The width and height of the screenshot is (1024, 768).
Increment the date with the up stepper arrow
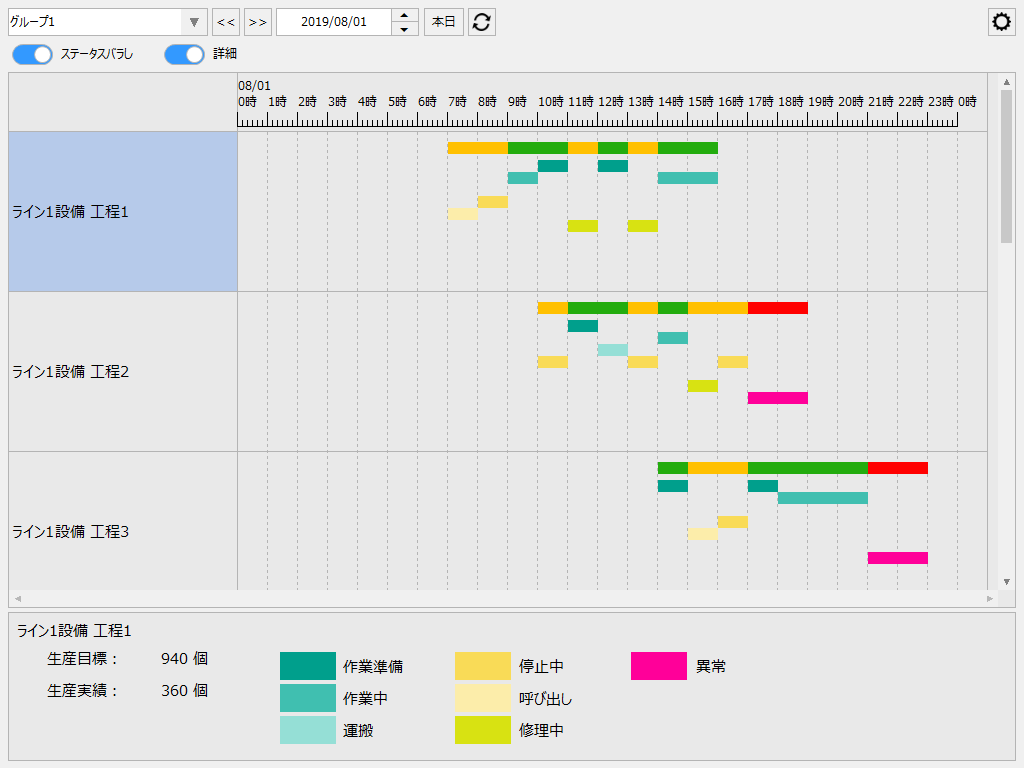coord(404,16)
